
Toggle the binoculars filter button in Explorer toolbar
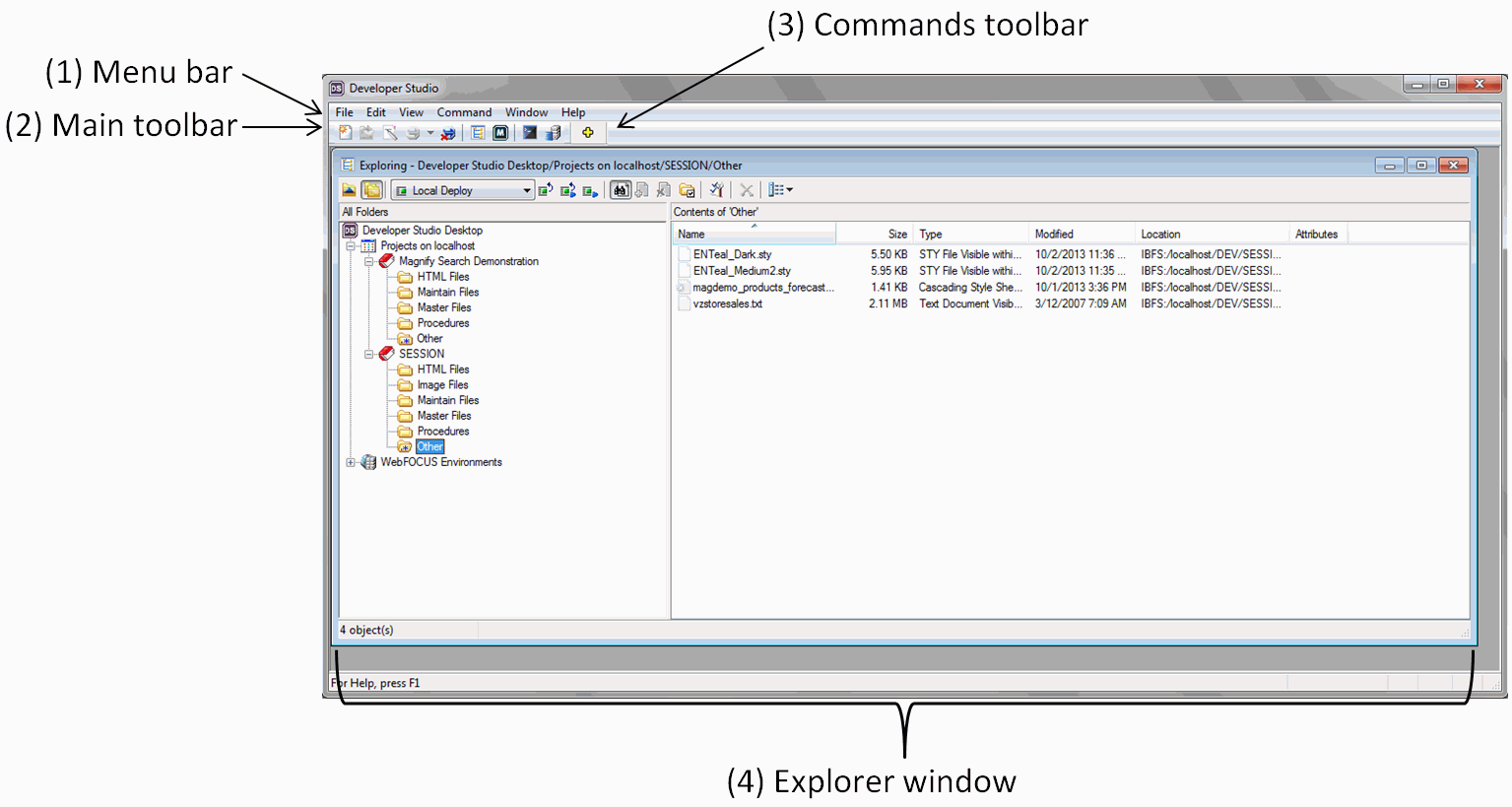[620, 189]
